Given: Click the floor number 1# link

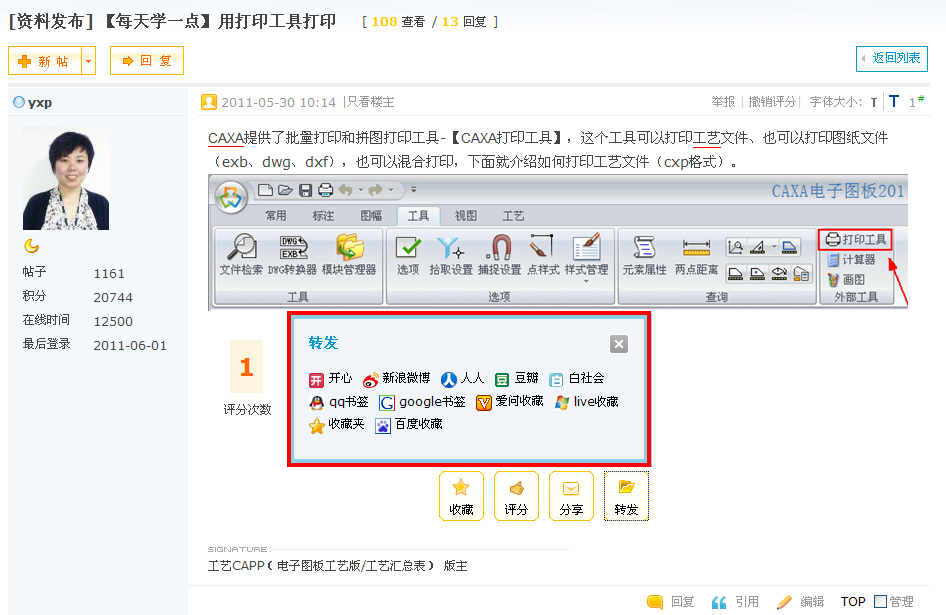Looking at the screenshot, I should [x=916, y=101].
